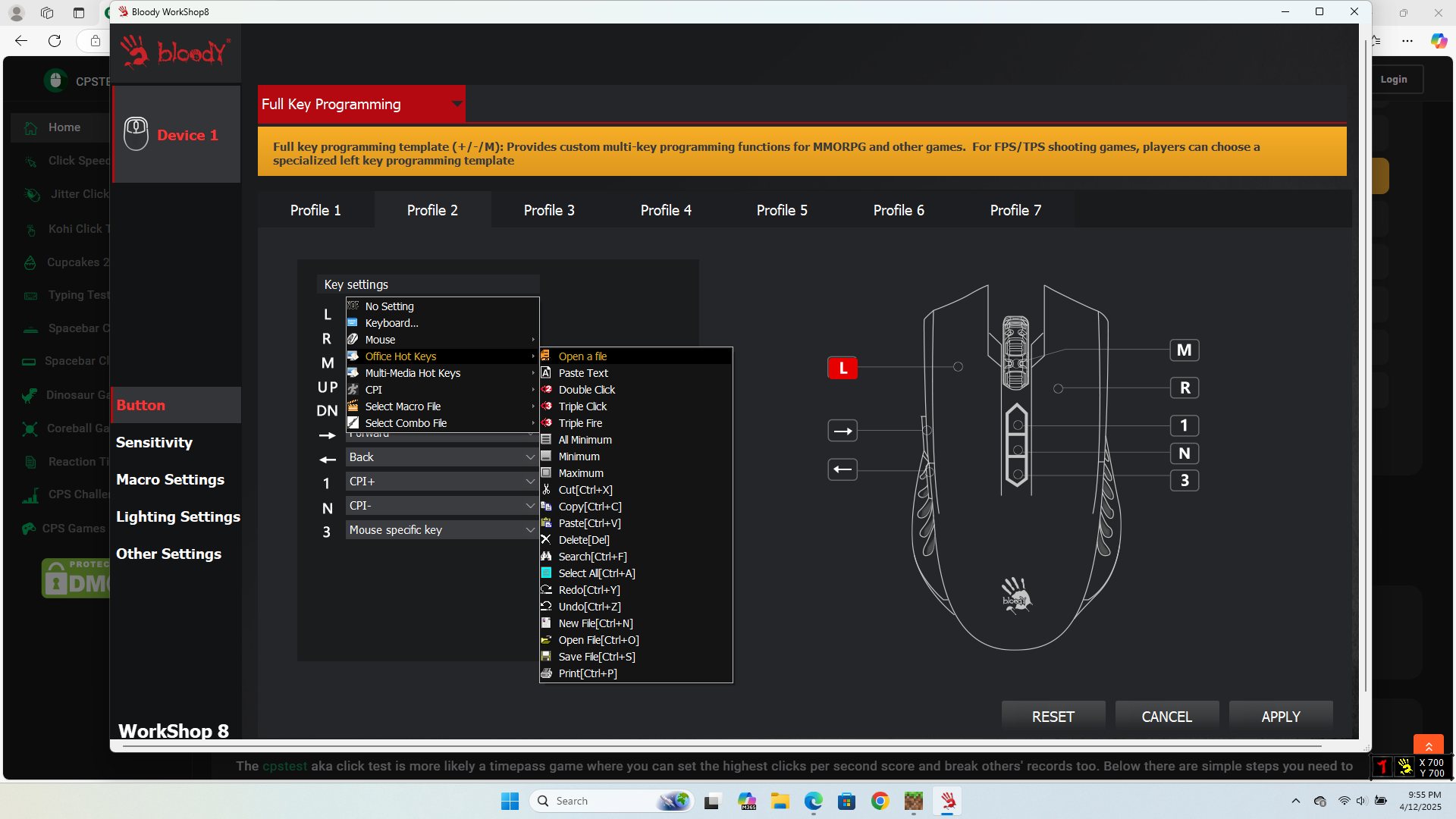Expand the Select Macro File submenu
1456x819 pixels.
click(443, 406)
